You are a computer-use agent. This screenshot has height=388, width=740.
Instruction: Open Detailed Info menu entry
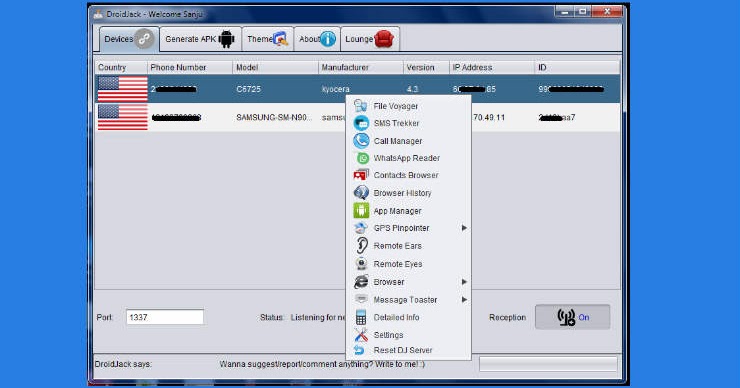click(409, 317)
